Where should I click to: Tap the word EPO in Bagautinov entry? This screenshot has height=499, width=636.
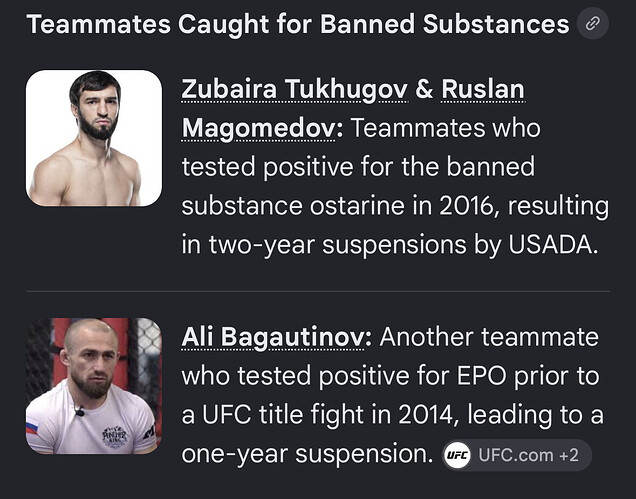(x=481, y=376)
